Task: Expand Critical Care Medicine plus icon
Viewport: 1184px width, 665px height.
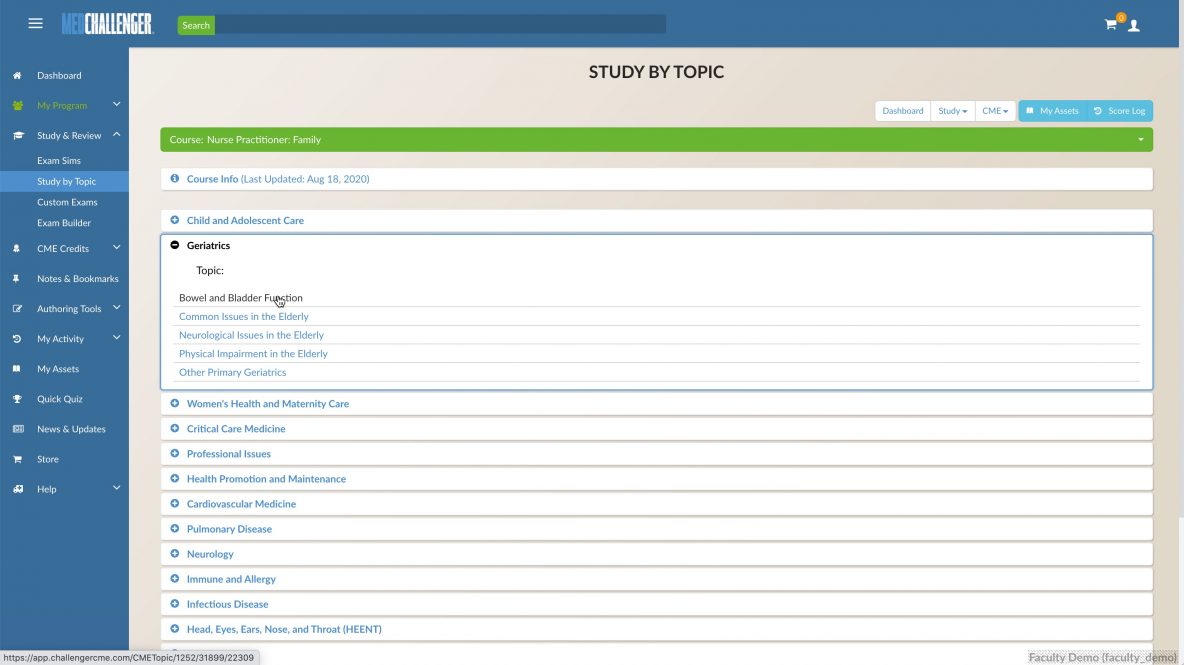Action: (174, 429)
